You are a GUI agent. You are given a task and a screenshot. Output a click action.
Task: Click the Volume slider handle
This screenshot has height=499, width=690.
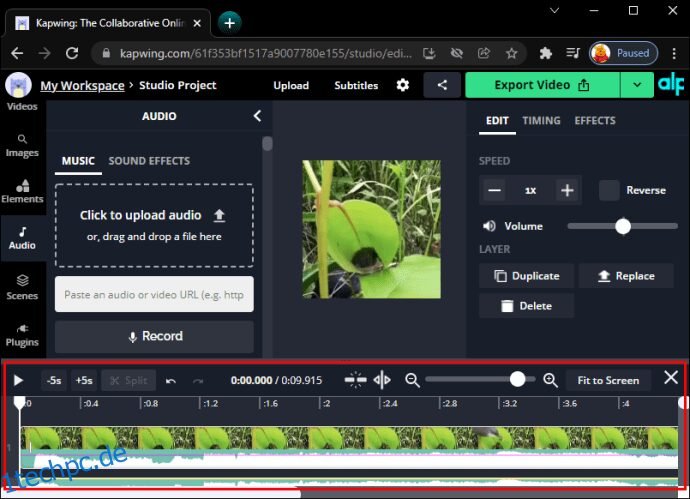(x=623, y=226)
